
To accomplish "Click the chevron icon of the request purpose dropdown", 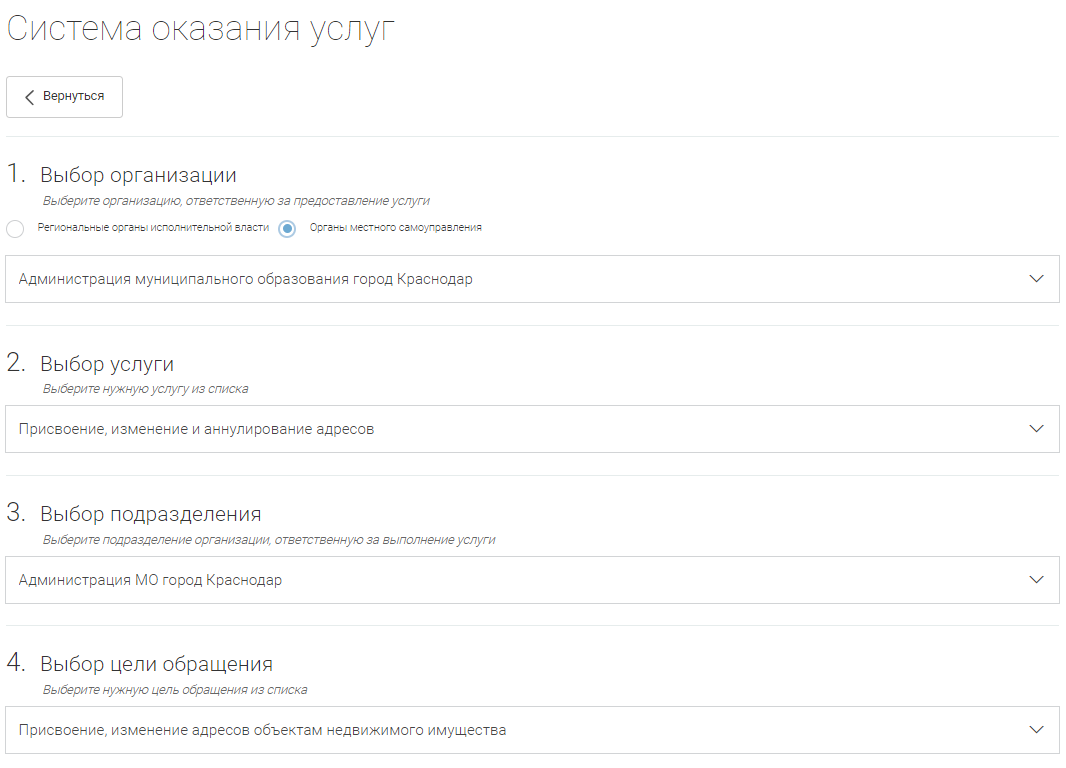I will point(1036,730).
